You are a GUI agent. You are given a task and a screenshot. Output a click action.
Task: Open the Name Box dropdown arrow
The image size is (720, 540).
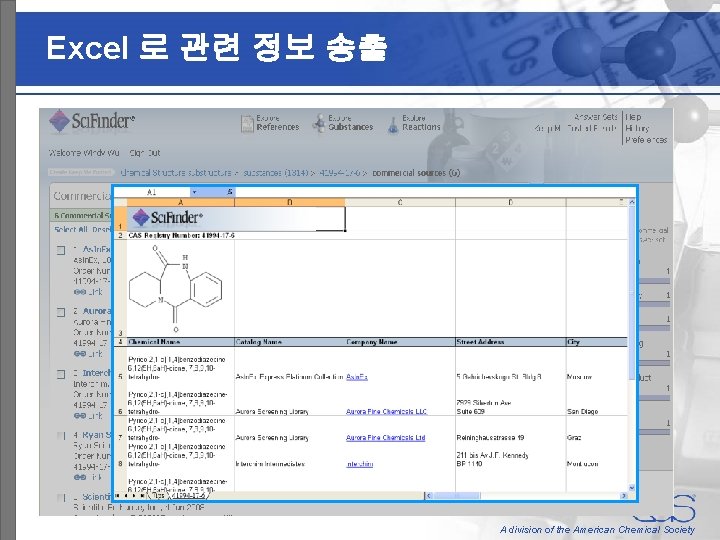click(194, 192)
